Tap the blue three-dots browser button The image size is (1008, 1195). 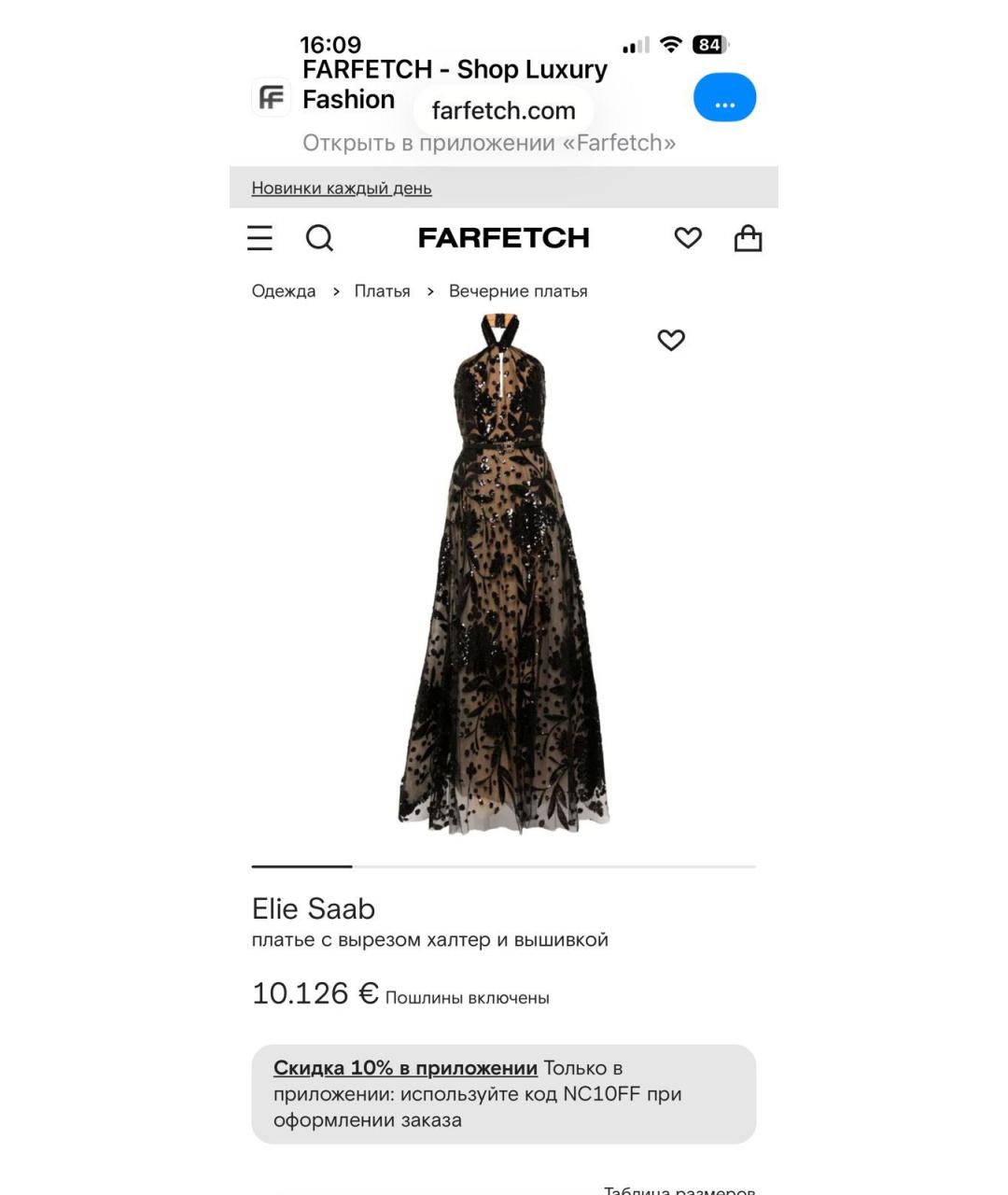point(724,97)
